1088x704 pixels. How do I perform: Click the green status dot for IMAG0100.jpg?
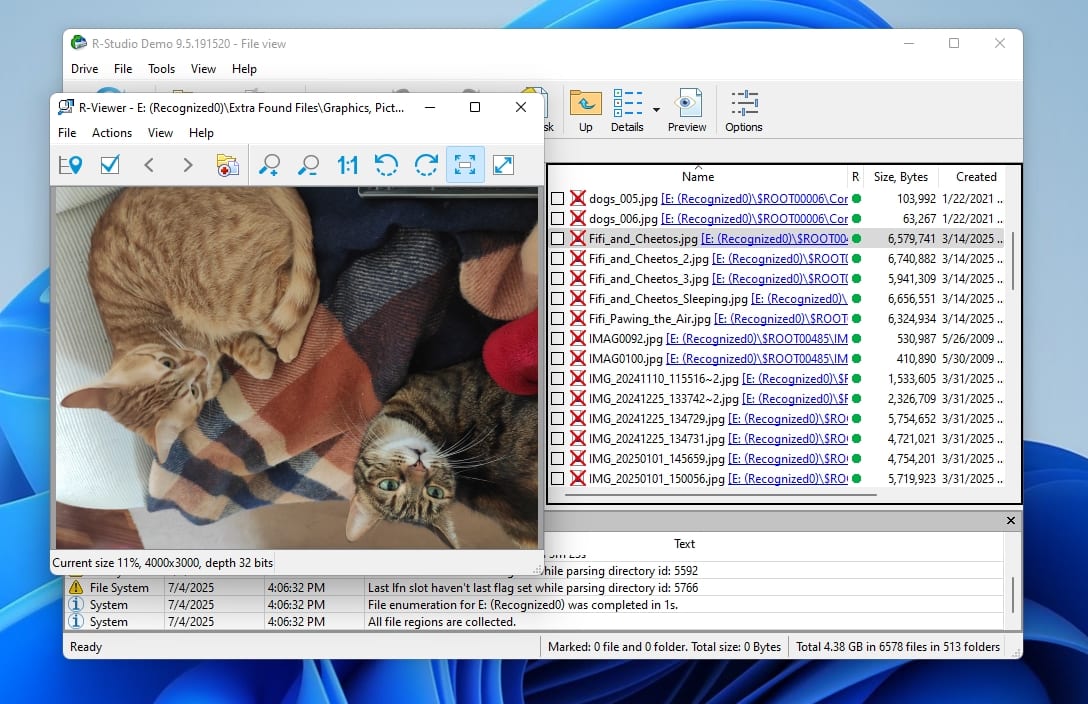click(x=856, y=359)
